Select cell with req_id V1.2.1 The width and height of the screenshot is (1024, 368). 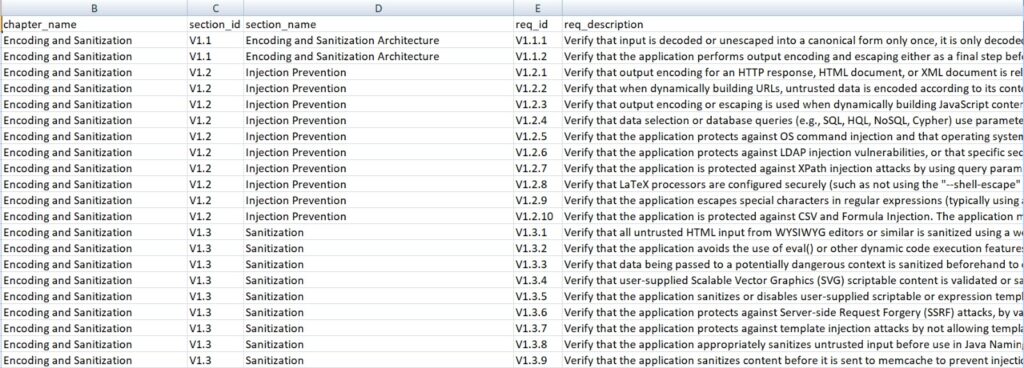[x=537, y=72]
